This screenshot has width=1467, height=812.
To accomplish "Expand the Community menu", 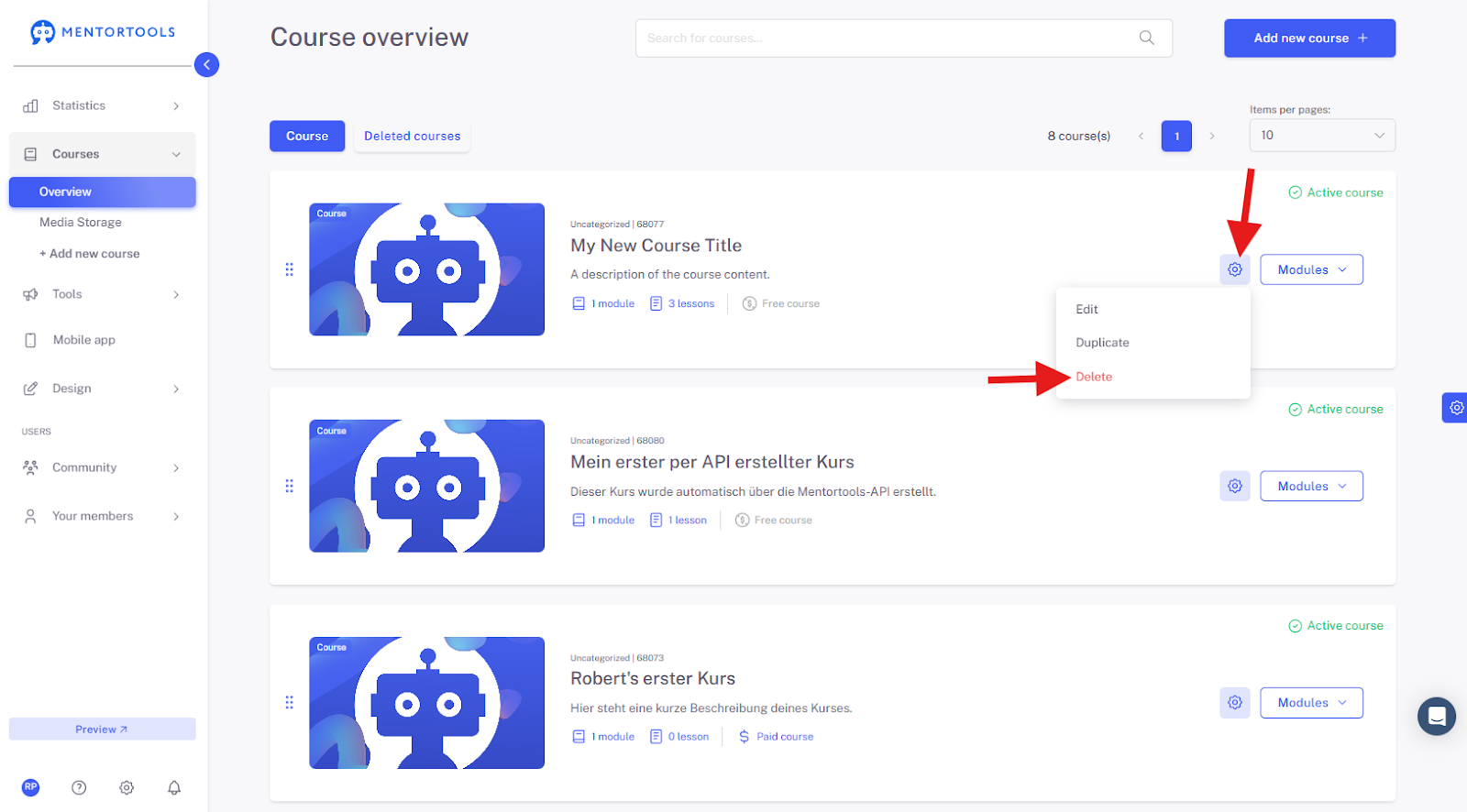I will pos(176,467).
